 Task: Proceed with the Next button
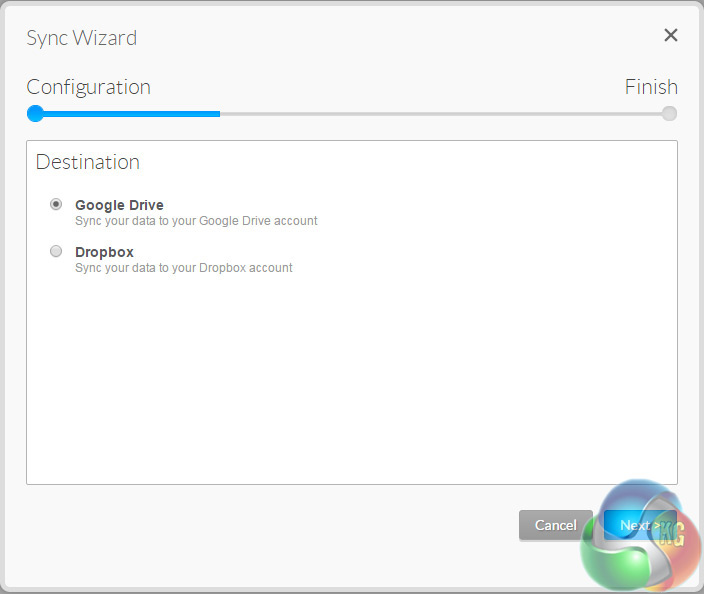[640, 525]
